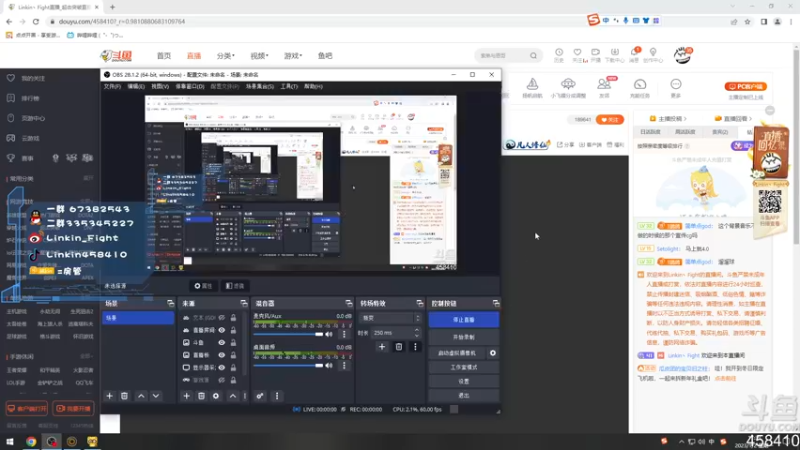Image resolution: width=800 pixels, height=450 pixels.
Task: Pop out the Controls dock panel
Action: point(495,303)
